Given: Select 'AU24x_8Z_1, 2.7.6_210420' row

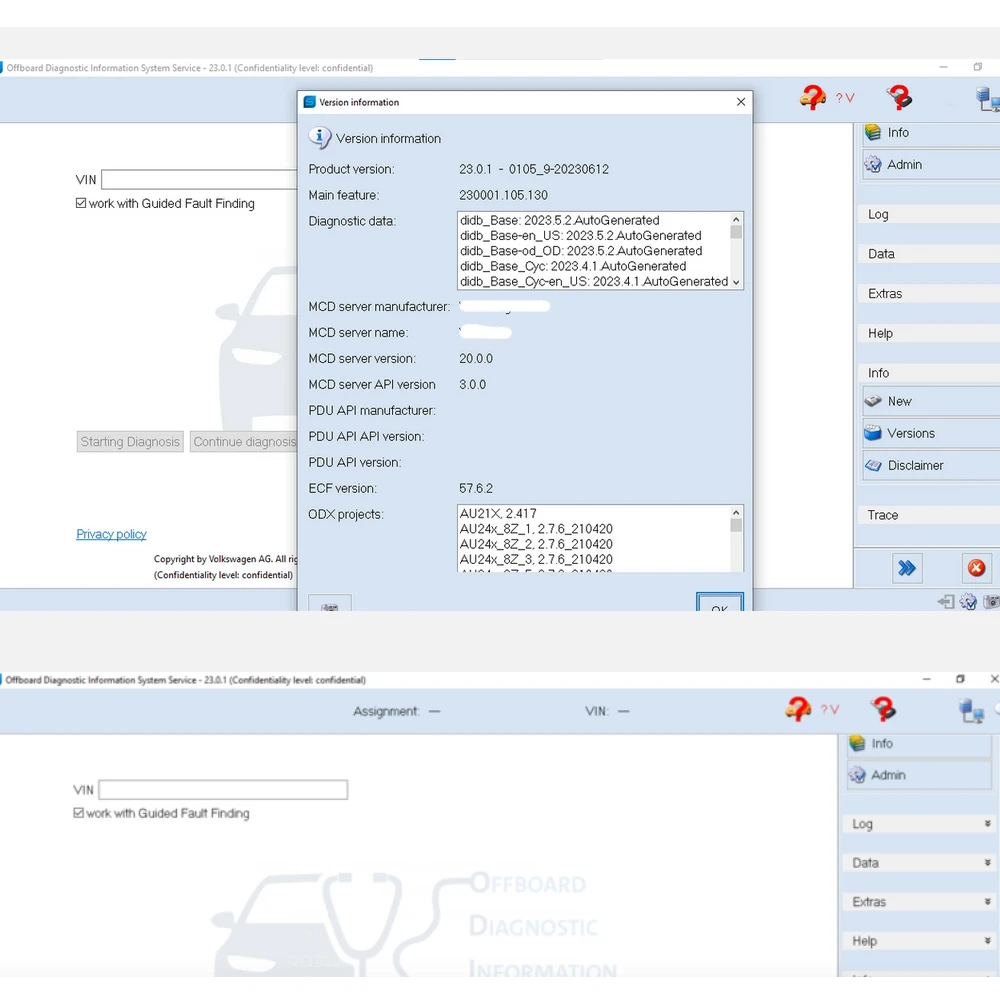Looking at the screenshot, I should pos(594,529).
